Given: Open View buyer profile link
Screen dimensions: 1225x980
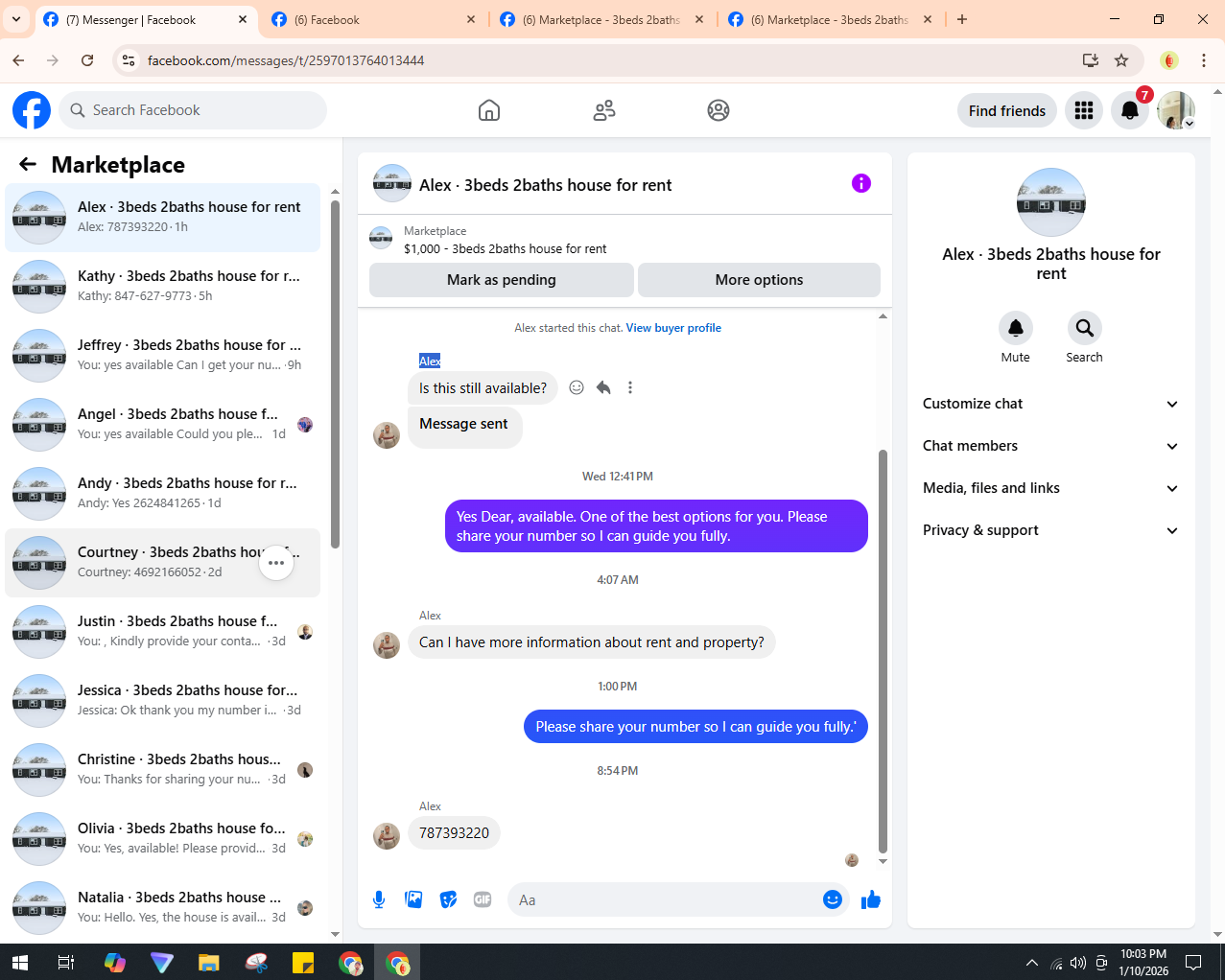Looking at the screenshot, I should pos(673,328).
